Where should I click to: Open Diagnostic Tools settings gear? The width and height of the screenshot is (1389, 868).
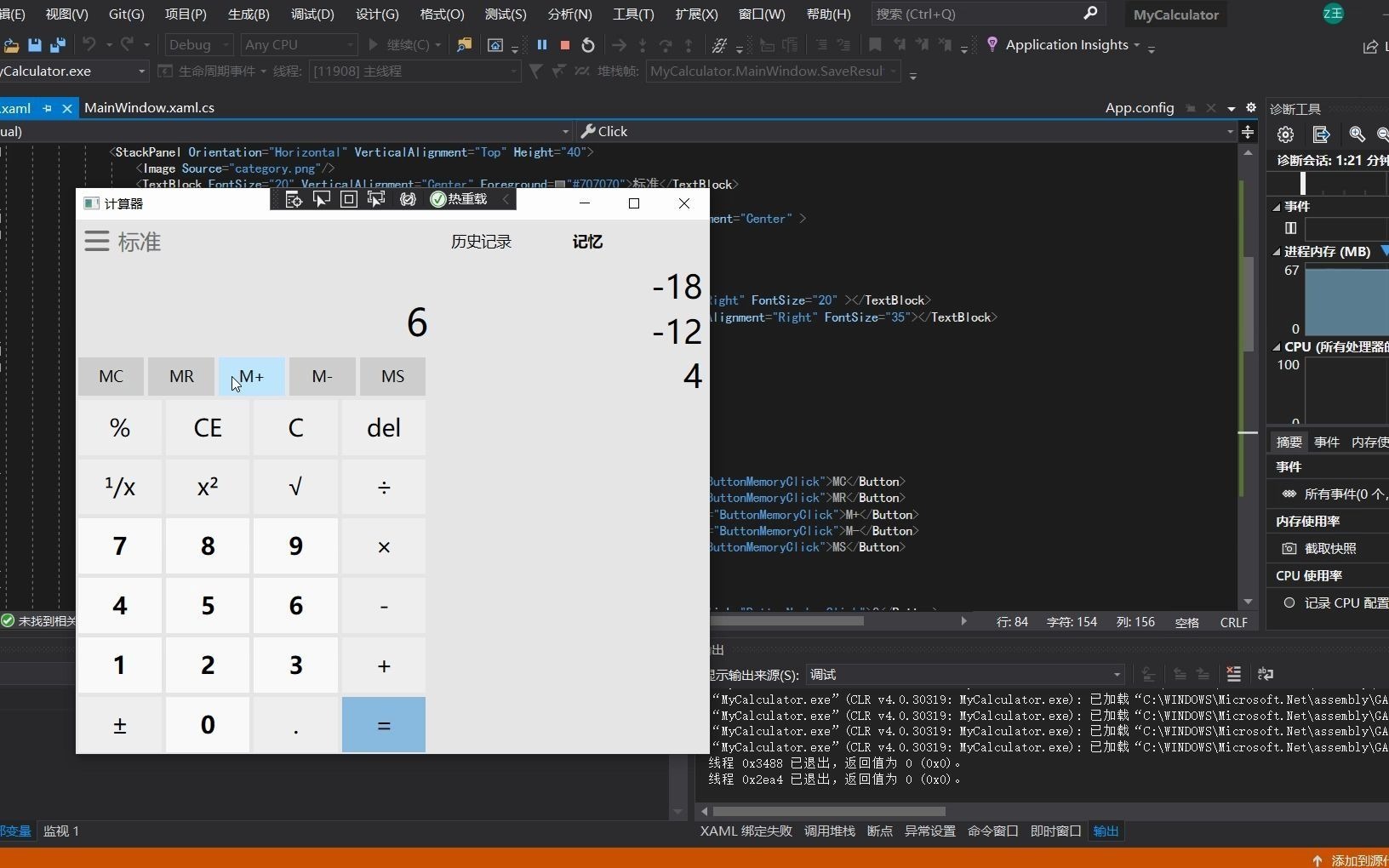[x=1285, y=134]
